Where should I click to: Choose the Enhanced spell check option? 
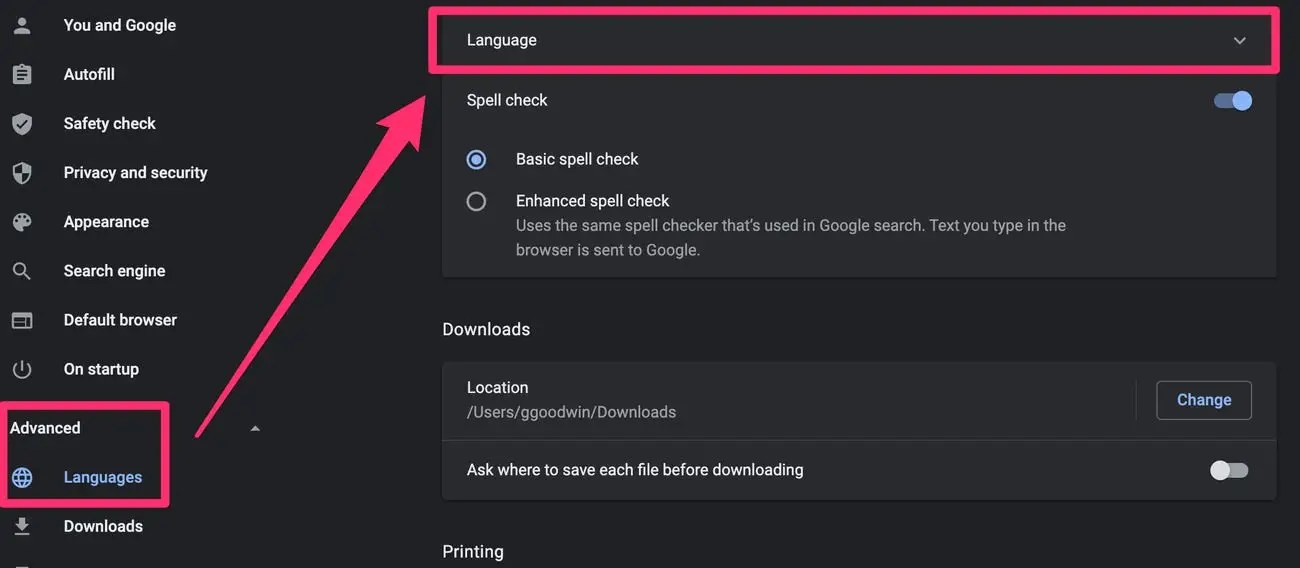pos(477,201)
